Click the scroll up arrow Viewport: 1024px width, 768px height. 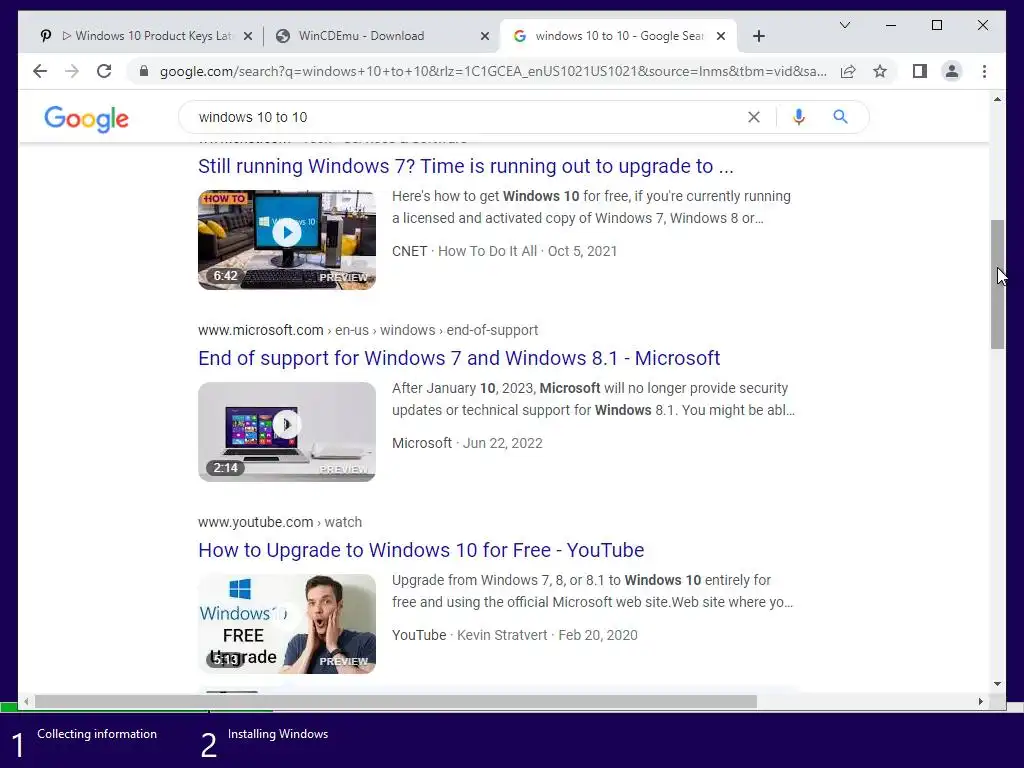point(997,99)
